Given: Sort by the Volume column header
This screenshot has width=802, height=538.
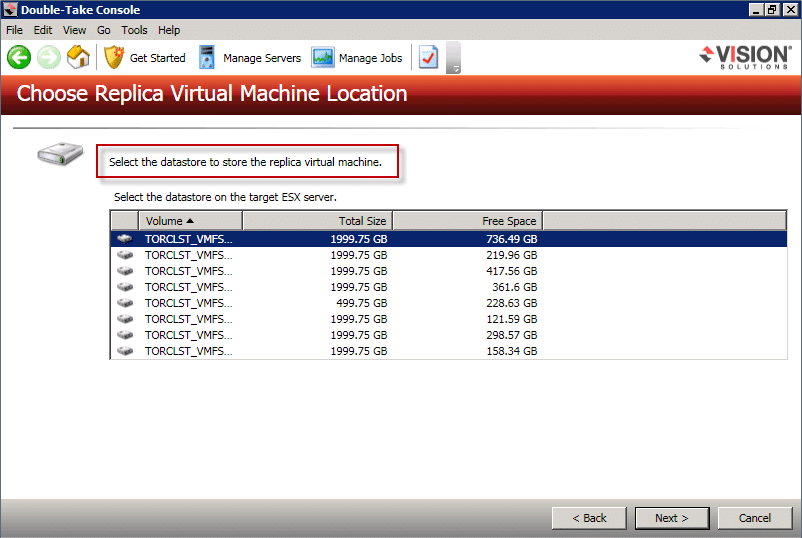Looking at the screenshot, I should pyautogui.click(x=190, y=221).
